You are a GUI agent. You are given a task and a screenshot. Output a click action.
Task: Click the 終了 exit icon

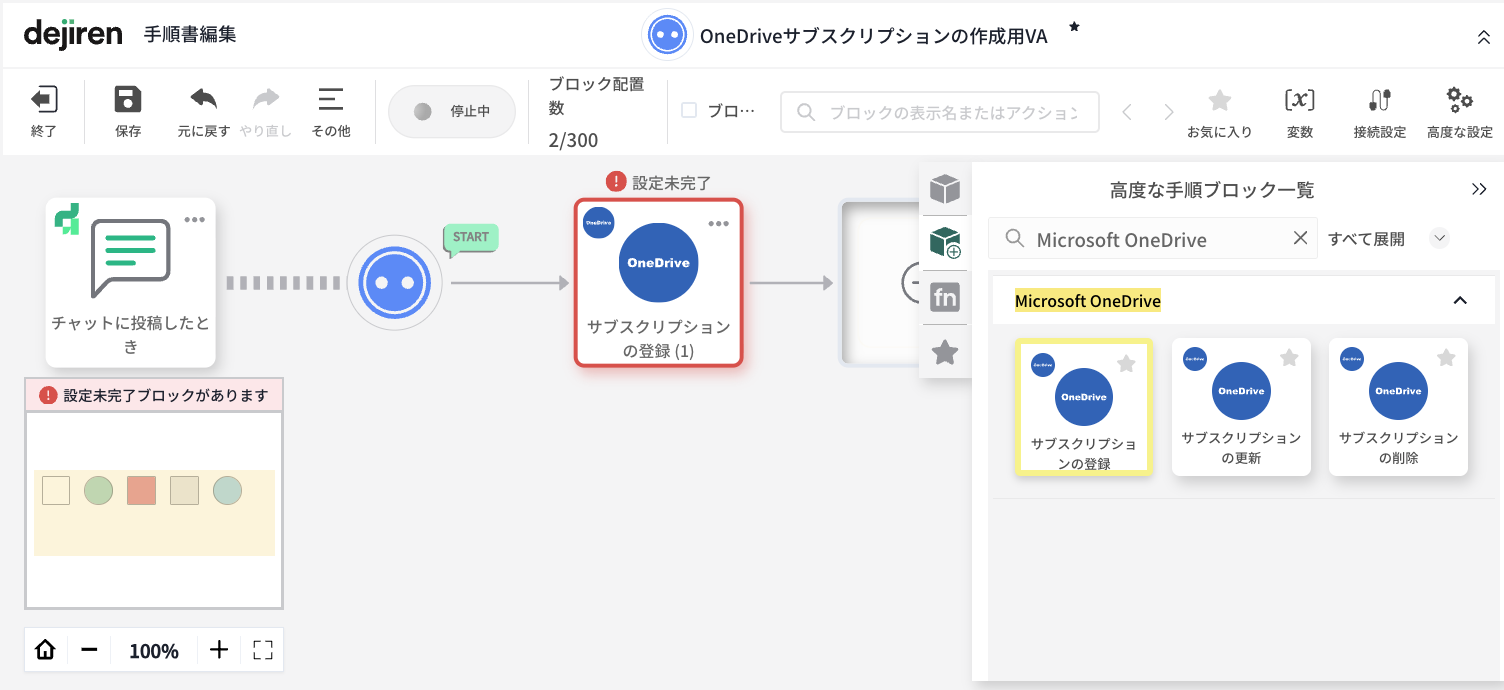[44, 99]
